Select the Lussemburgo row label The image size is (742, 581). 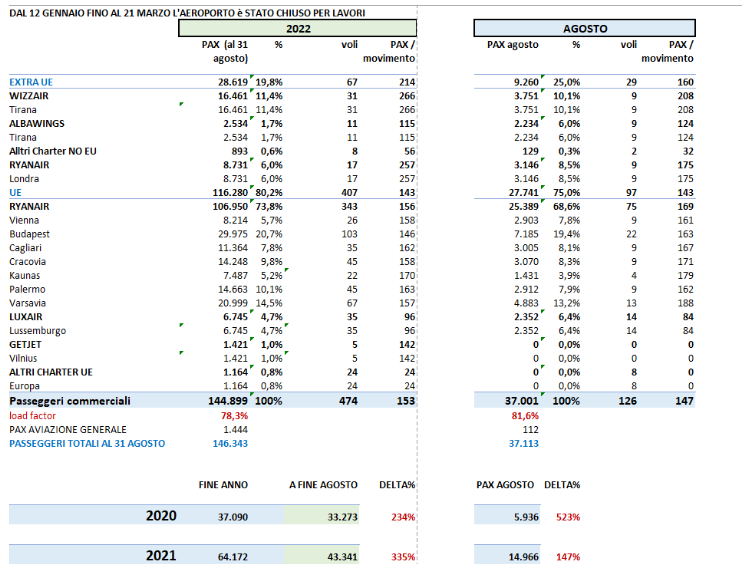pos(38,330)
